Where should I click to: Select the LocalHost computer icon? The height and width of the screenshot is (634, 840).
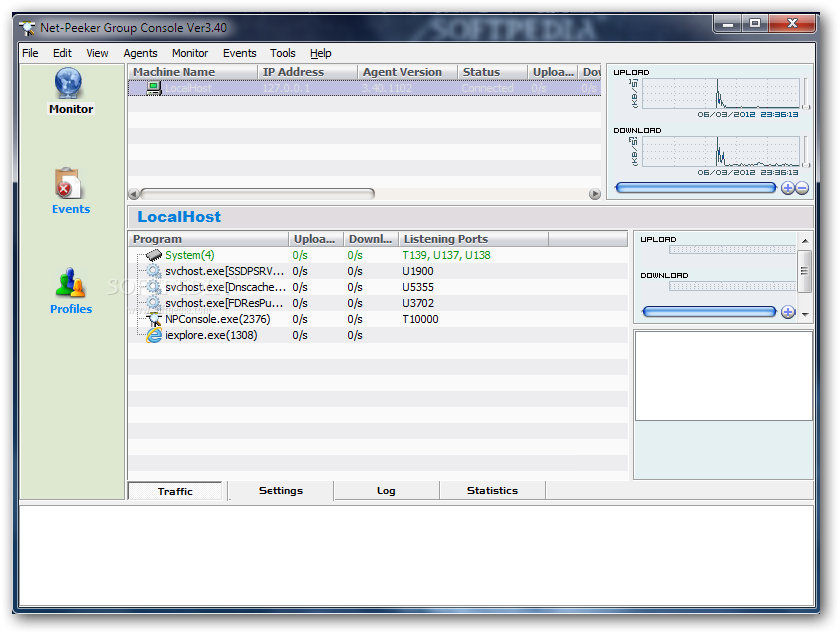(x=154, y=88)
